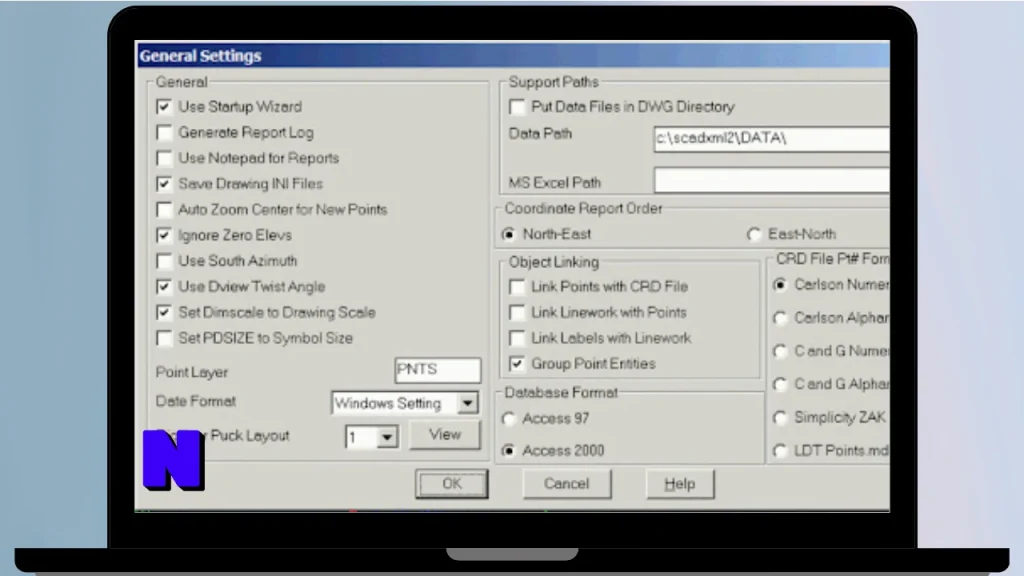Uncheck Group Point Entities checkbox
Image resolution: width=1024 pixels, height=576 pixels.
click(x=517, y=364)
